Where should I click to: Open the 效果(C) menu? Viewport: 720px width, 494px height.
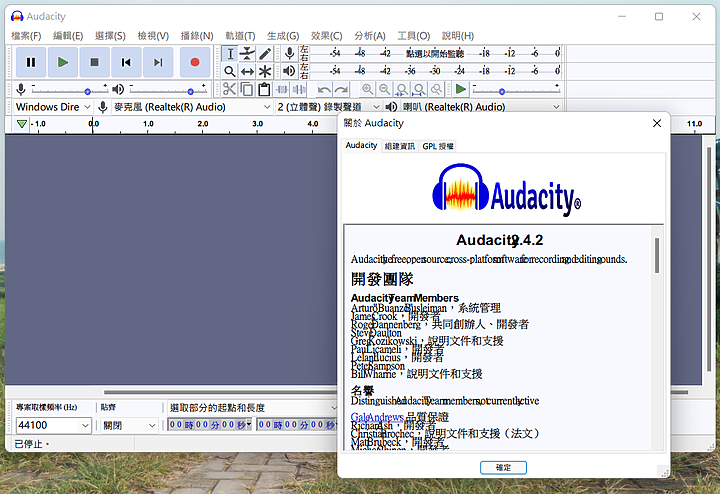[x=326, y=35]
